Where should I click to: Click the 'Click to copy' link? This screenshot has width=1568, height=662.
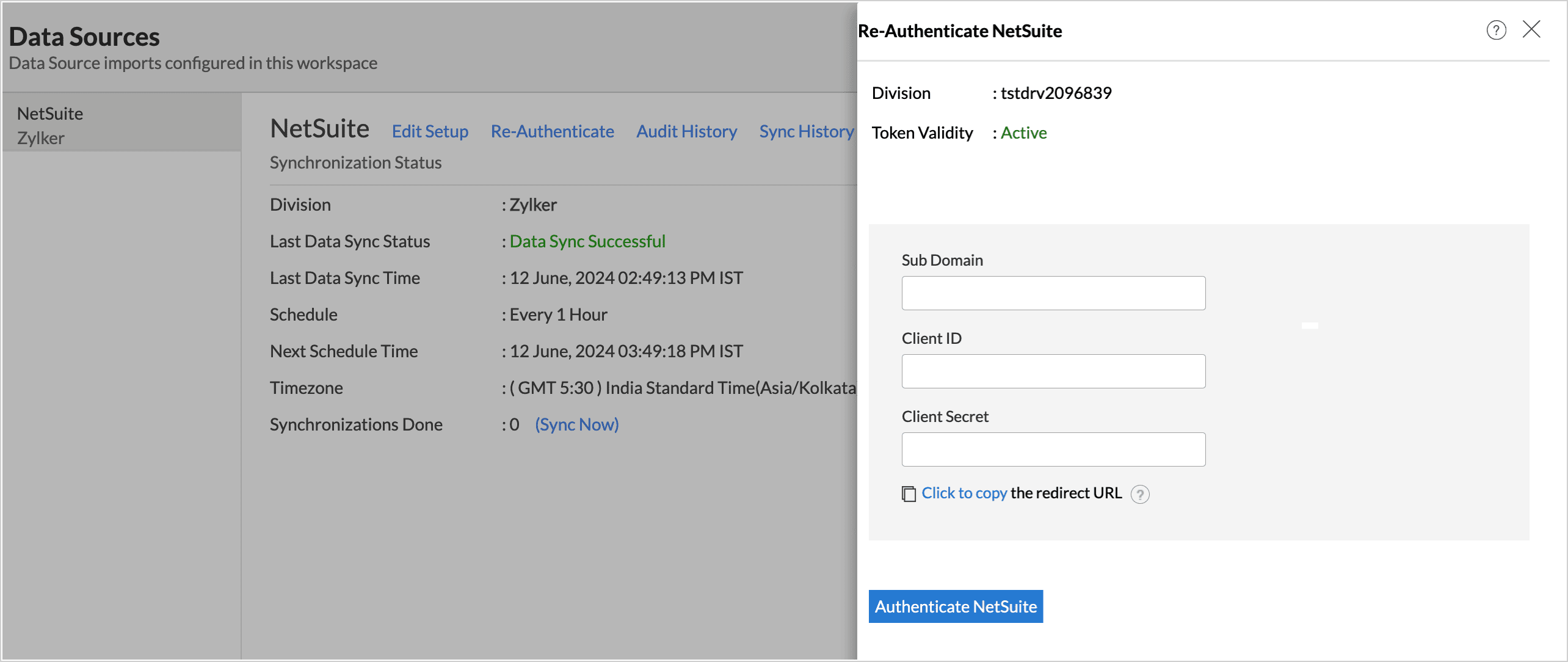point(964,493)
